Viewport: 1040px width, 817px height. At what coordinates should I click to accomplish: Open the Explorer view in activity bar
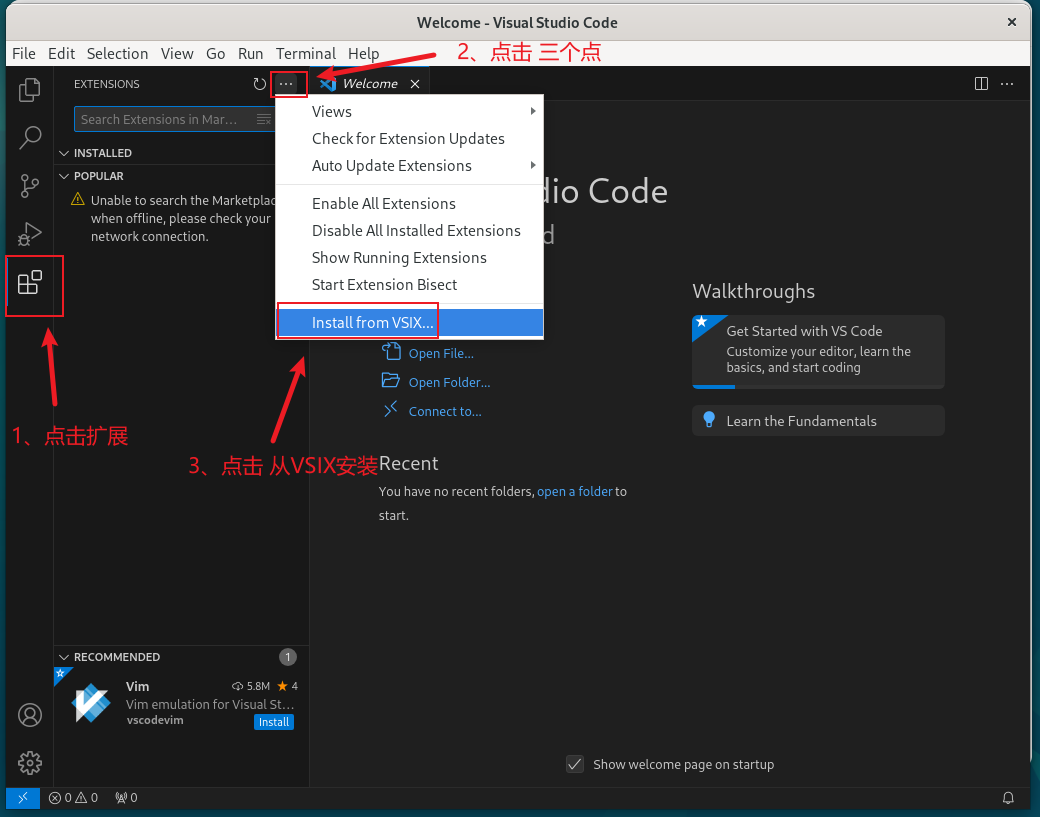click(29, 90)
